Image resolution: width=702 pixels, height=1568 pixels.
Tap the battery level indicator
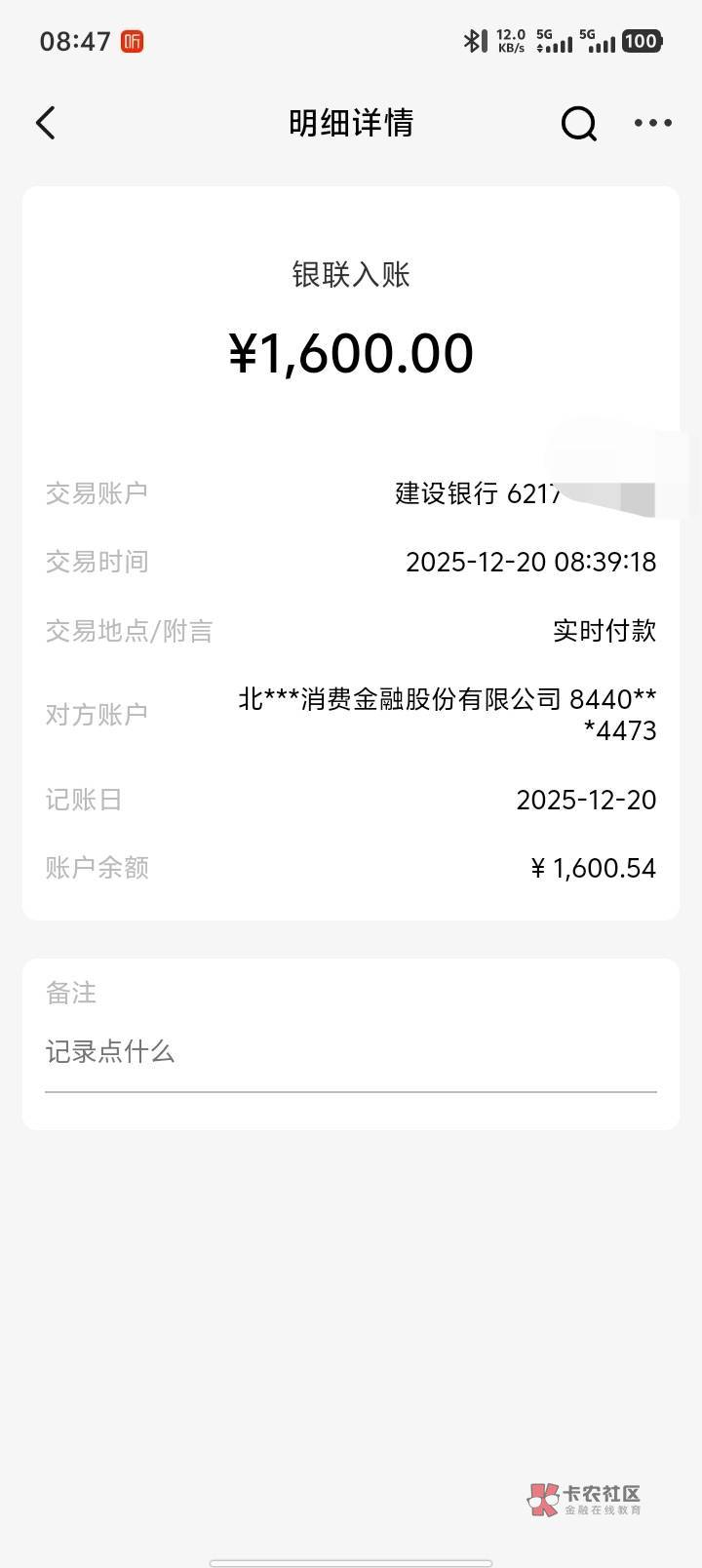pos(642,41)
